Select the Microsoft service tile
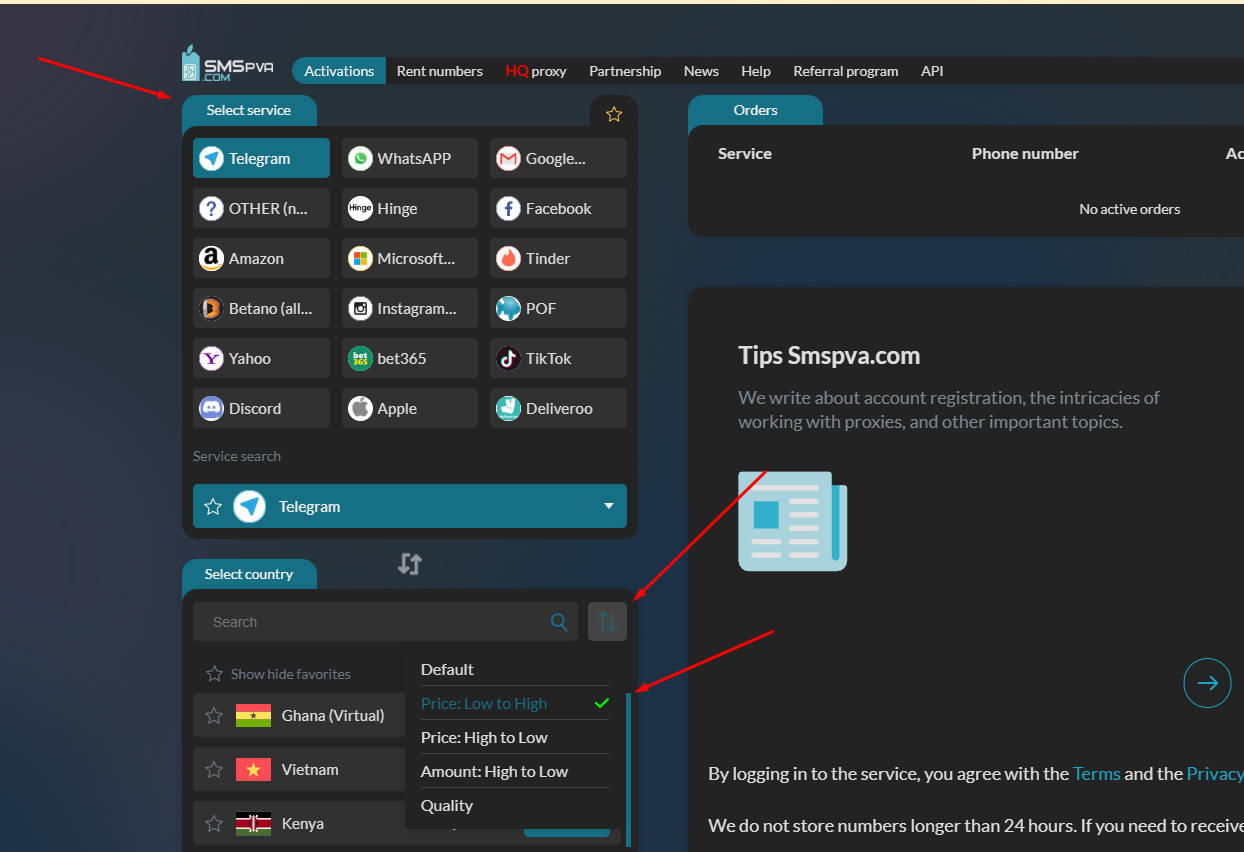Viewport: 1244px width, 852px height. point(410,258)
